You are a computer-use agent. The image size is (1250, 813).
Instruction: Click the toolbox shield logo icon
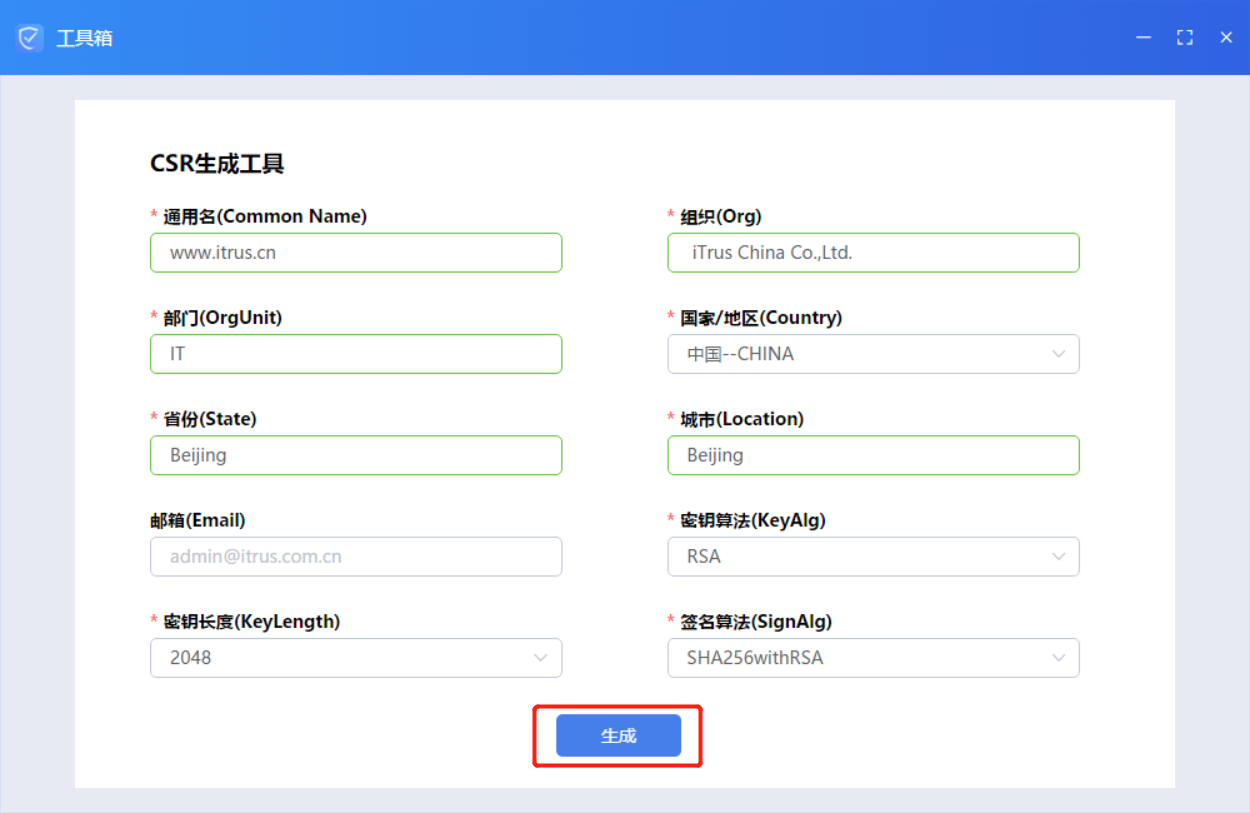tap(29, 37)
